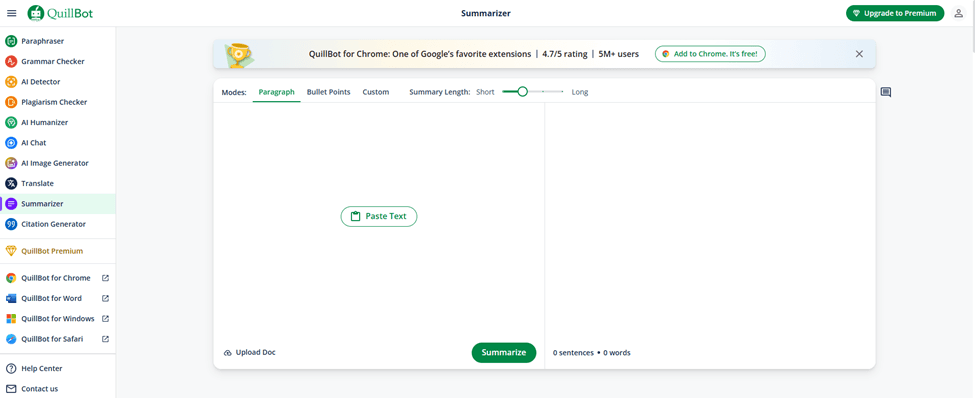
Task: Click the AI Humanizer sidebar icon
Action: point(11,123)
